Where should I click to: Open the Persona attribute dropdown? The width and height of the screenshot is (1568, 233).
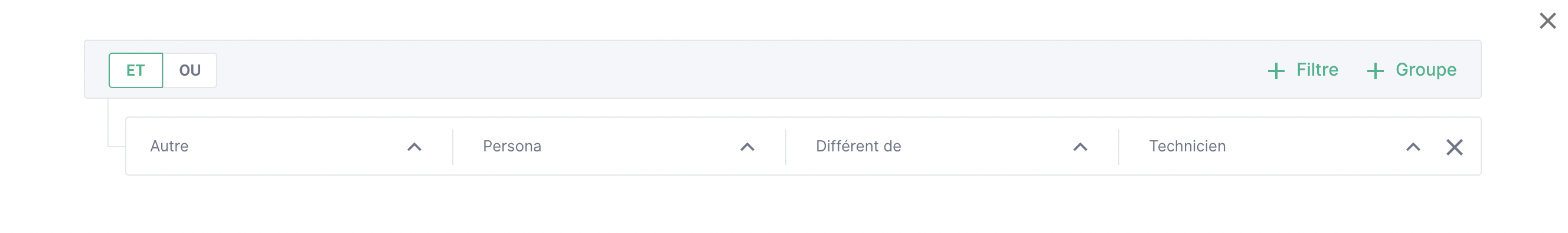[620, 147]
